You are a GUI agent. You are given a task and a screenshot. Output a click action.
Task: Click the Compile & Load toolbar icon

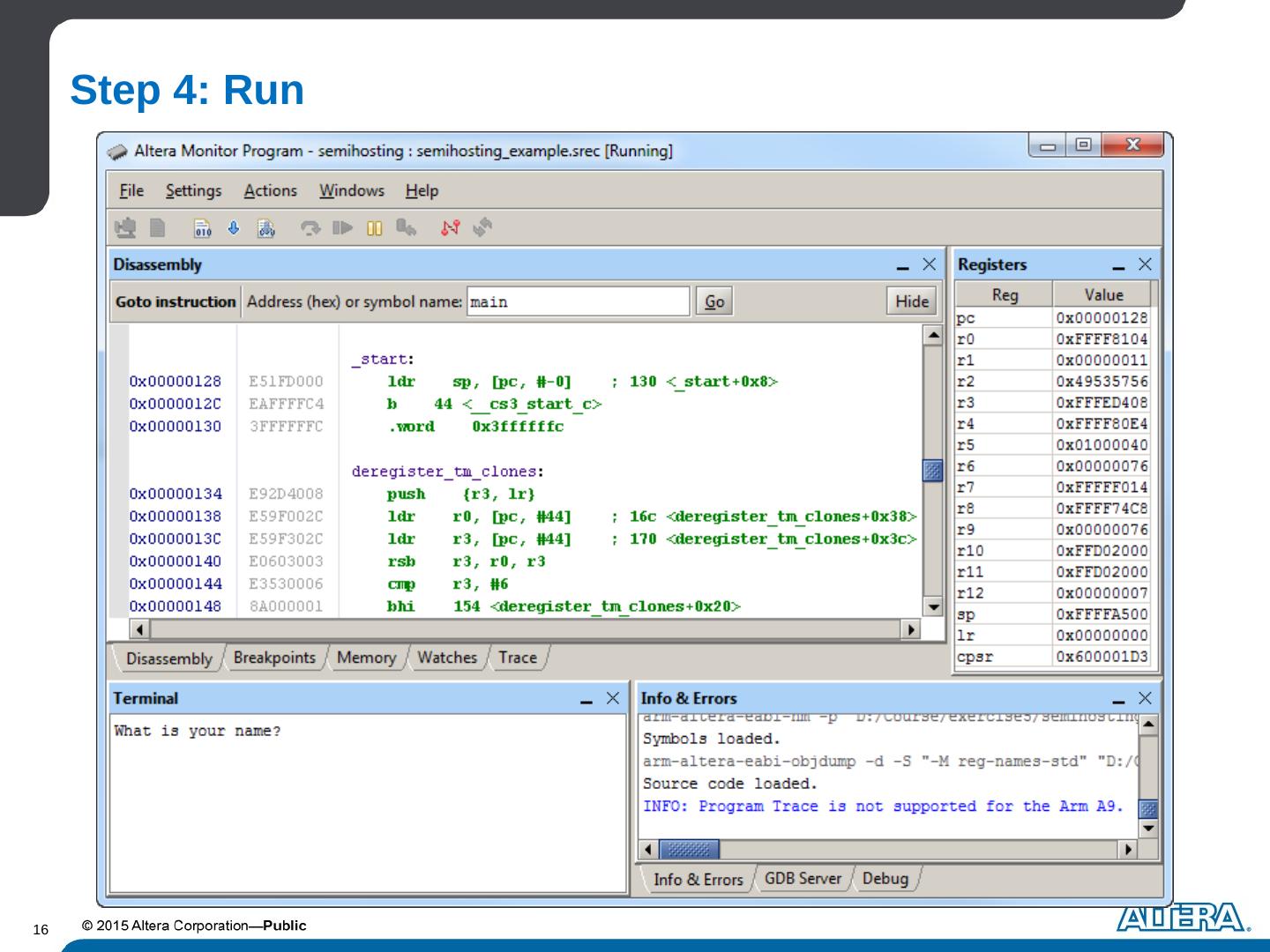tap(265, 228)
